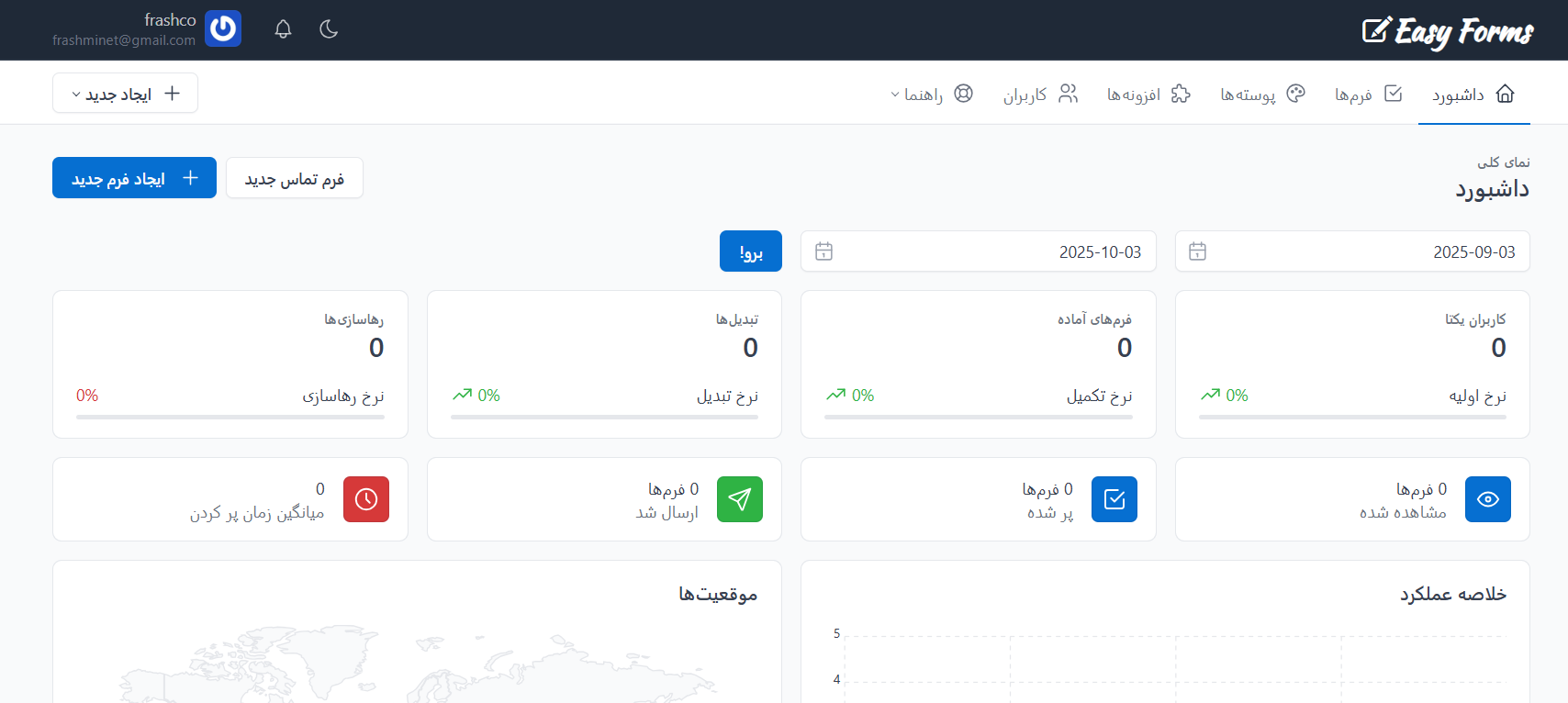Click the Easy Forms logo
1568x703 pixels.
tap(1447, 31)
